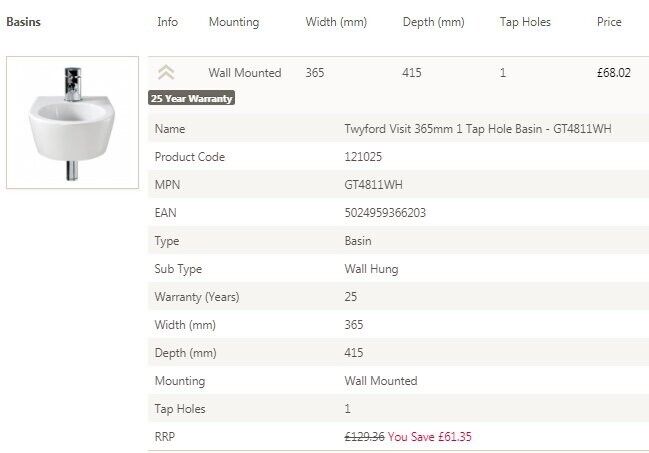649x453 pixels.
Task: Click the Warranty (Years) row label
Action: pyautogui.click(x=197, y=297)
